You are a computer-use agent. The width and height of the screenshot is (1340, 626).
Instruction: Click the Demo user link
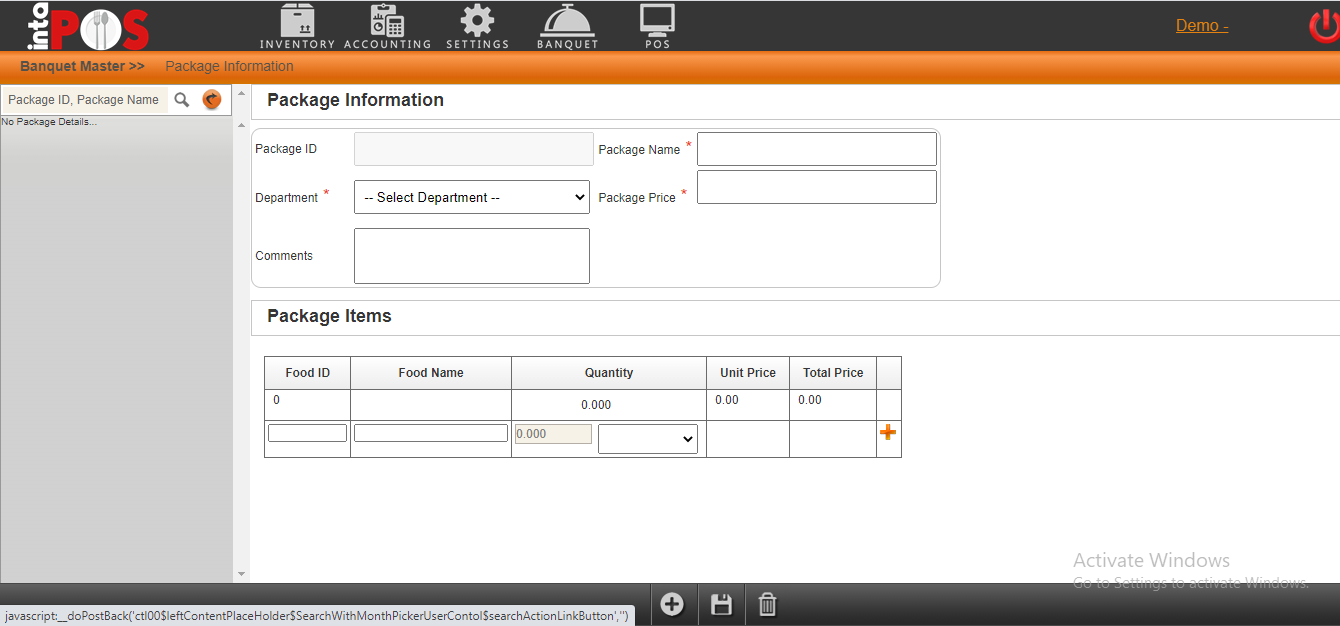(1201, 26)
